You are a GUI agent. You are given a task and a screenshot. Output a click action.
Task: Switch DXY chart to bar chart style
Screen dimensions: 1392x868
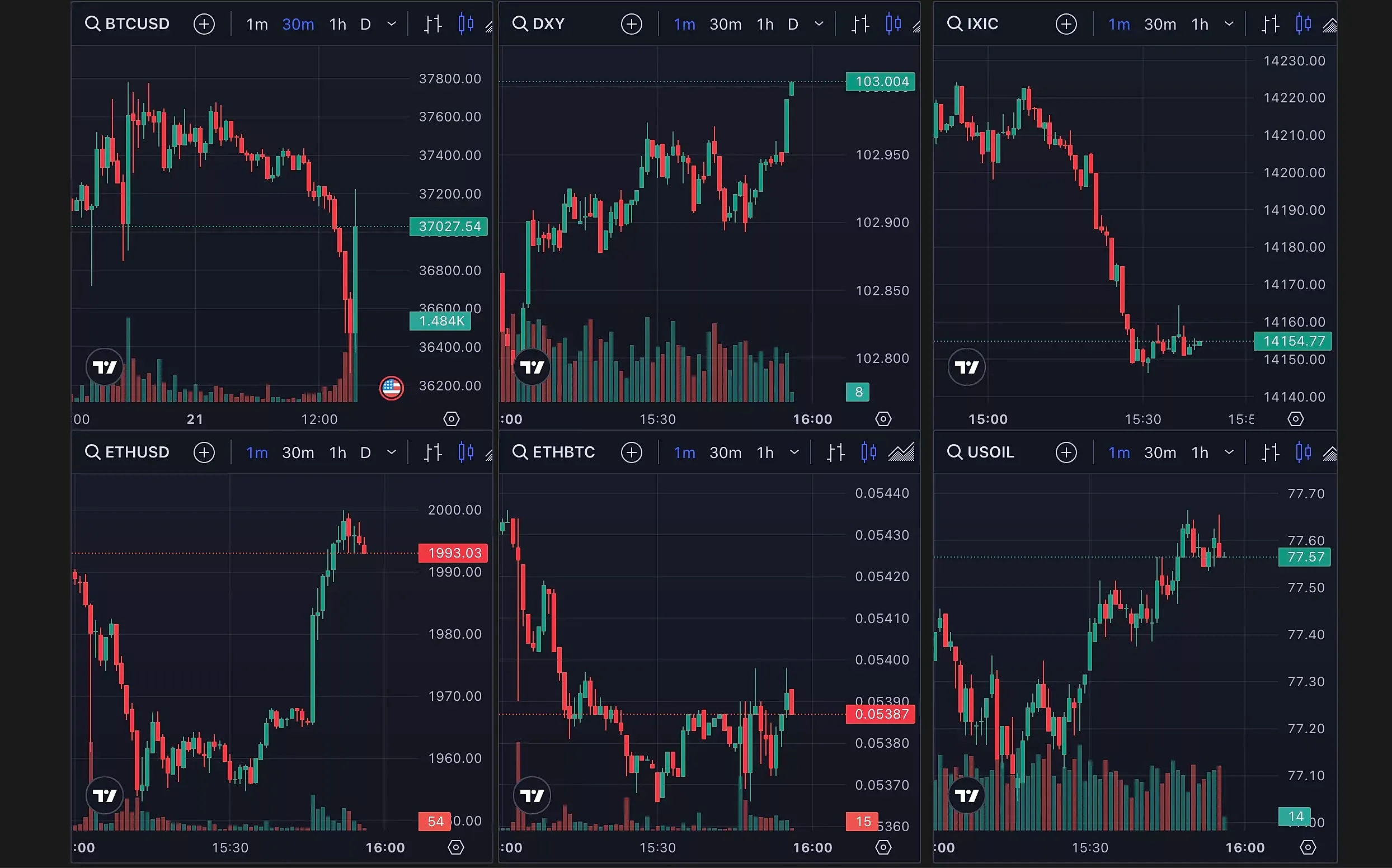860,23
